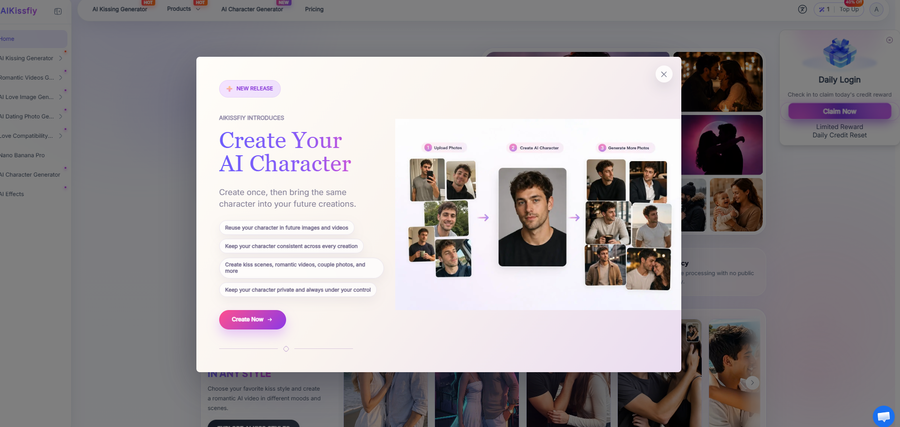Expand AI Love Image Generator sidebar chevron
Viewport: 900px width, 427px height.
[x=60, y=97]
